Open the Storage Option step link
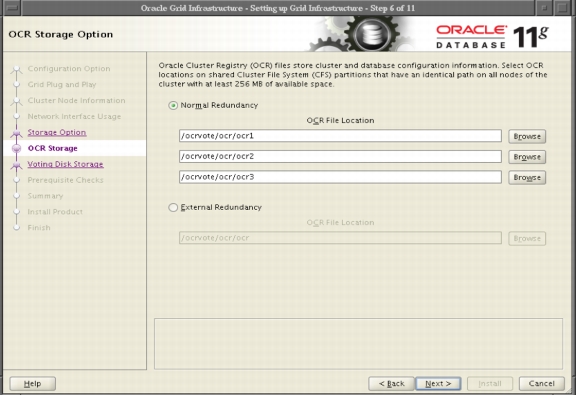Viewport: 578px width, 396px height. (57, 132)
